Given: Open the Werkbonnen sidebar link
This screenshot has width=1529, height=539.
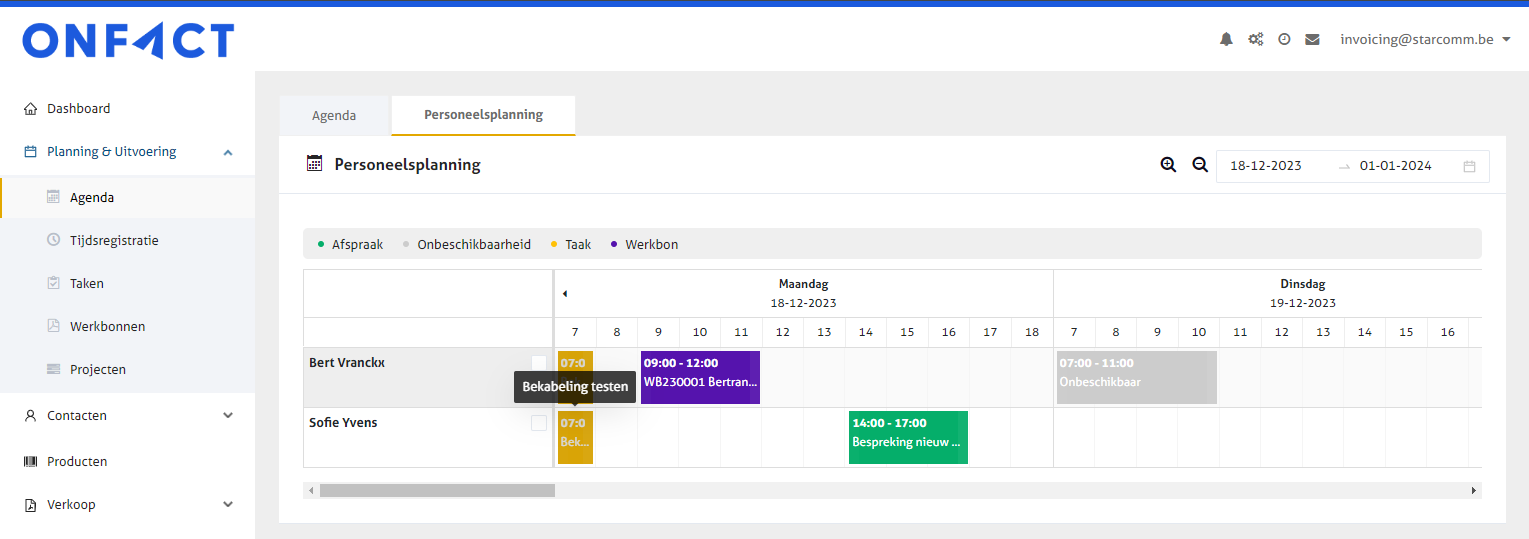Looking at the screenshot, I should tap(107, 326).
